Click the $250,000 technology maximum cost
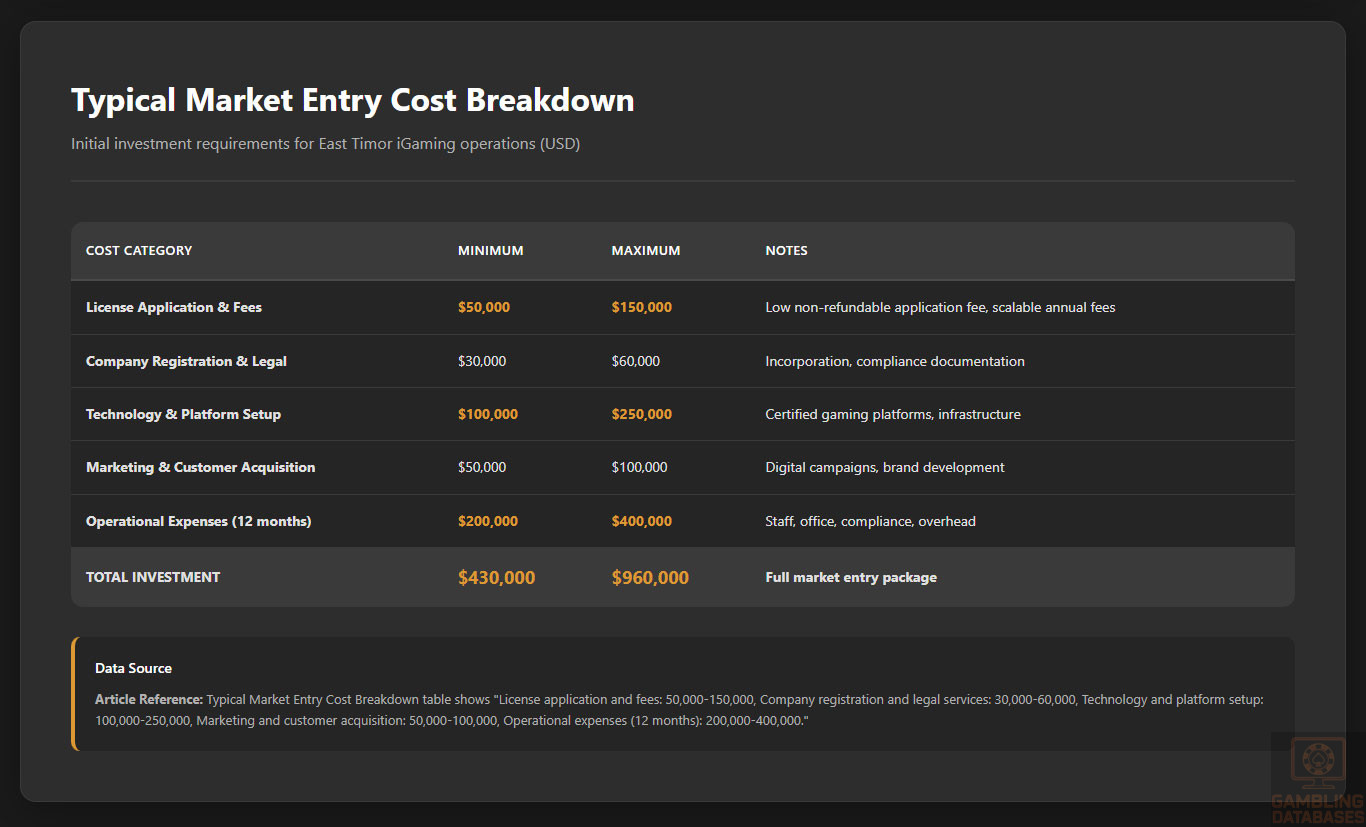 pyautogui.click(x=641, y=414)
